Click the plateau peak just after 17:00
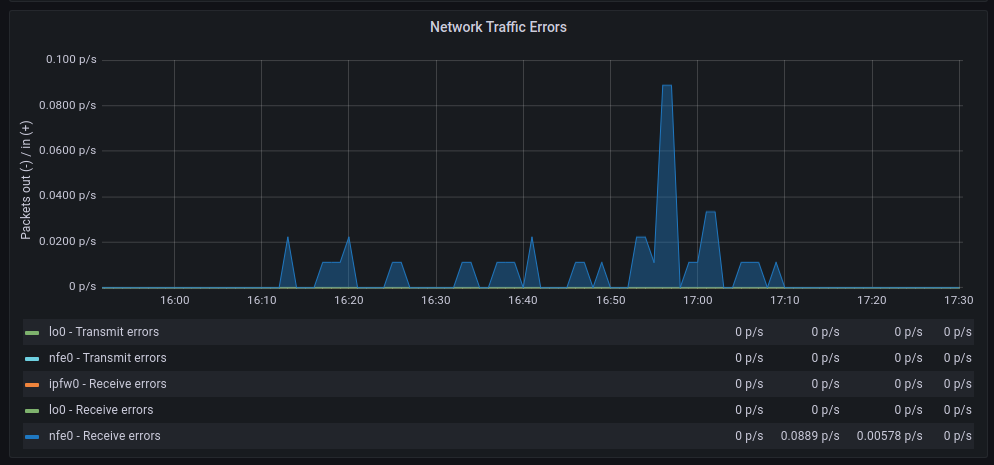This screenshot has height=465, width=994. coord(710,212)
